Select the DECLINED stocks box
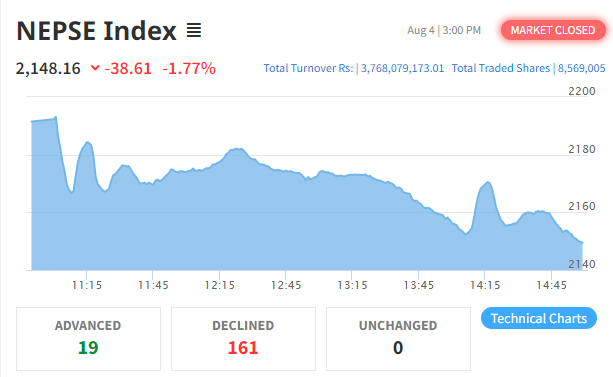This screenshot has height=377, width=613. click(243, 339)
